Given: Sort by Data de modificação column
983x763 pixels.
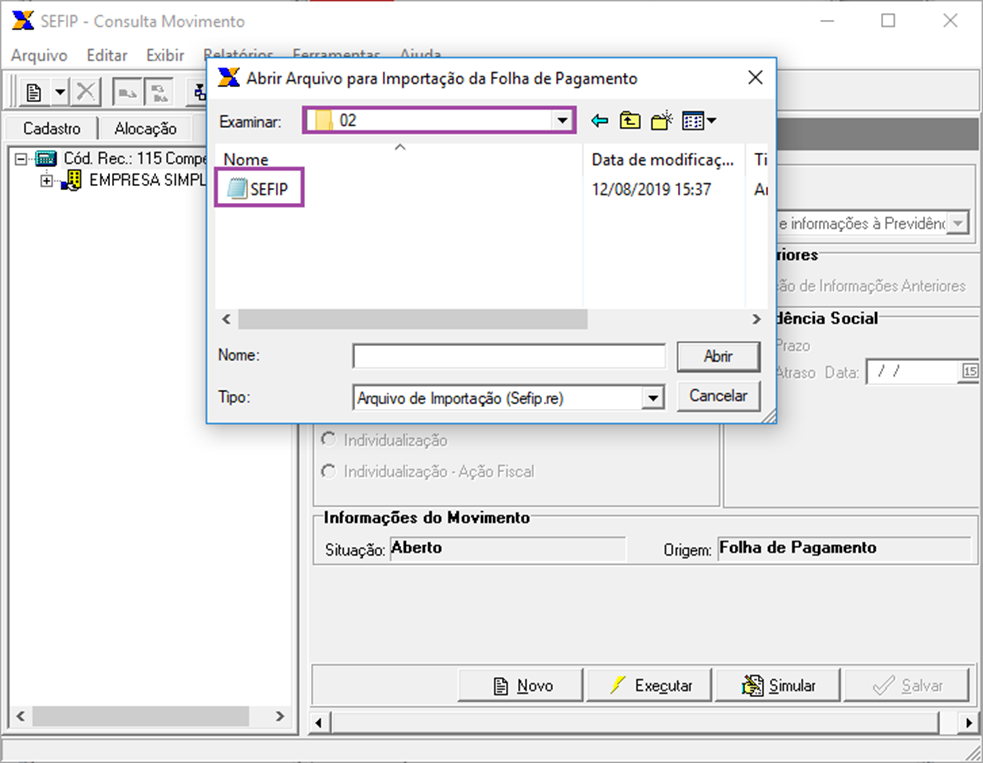Looking at the screenshot, I should (663, 159).
